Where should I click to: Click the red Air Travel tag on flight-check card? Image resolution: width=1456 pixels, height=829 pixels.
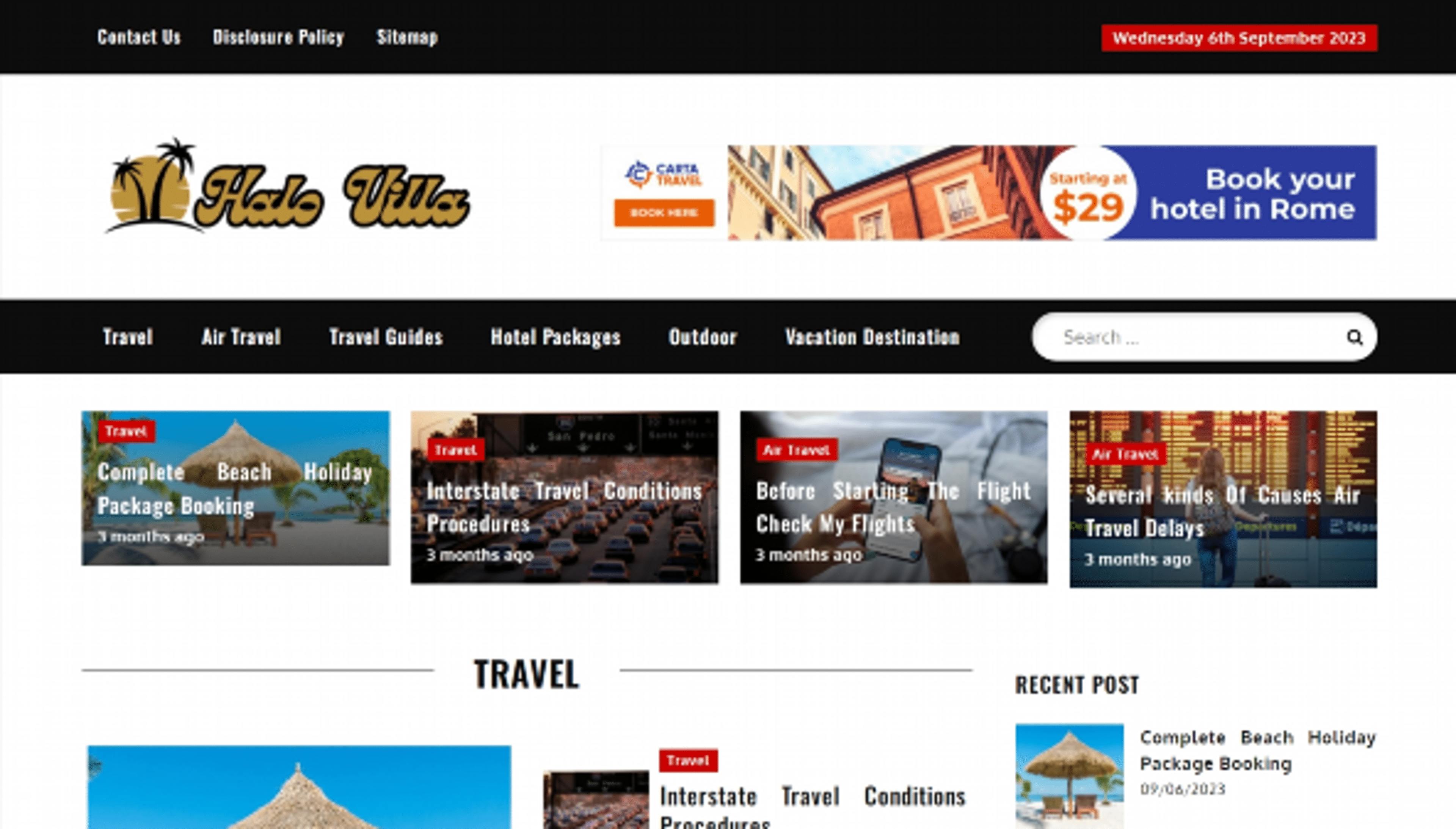click(796, 450)
